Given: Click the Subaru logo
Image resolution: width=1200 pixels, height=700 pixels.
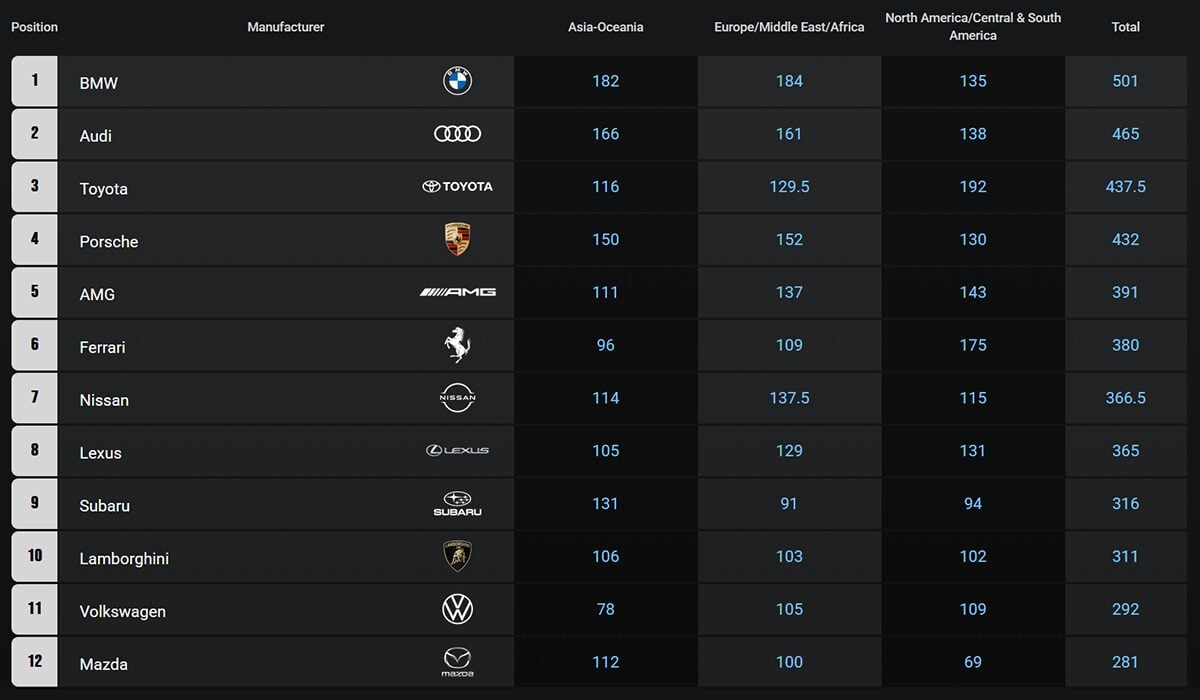Looking at the screenshot, I should coord(457,504).
